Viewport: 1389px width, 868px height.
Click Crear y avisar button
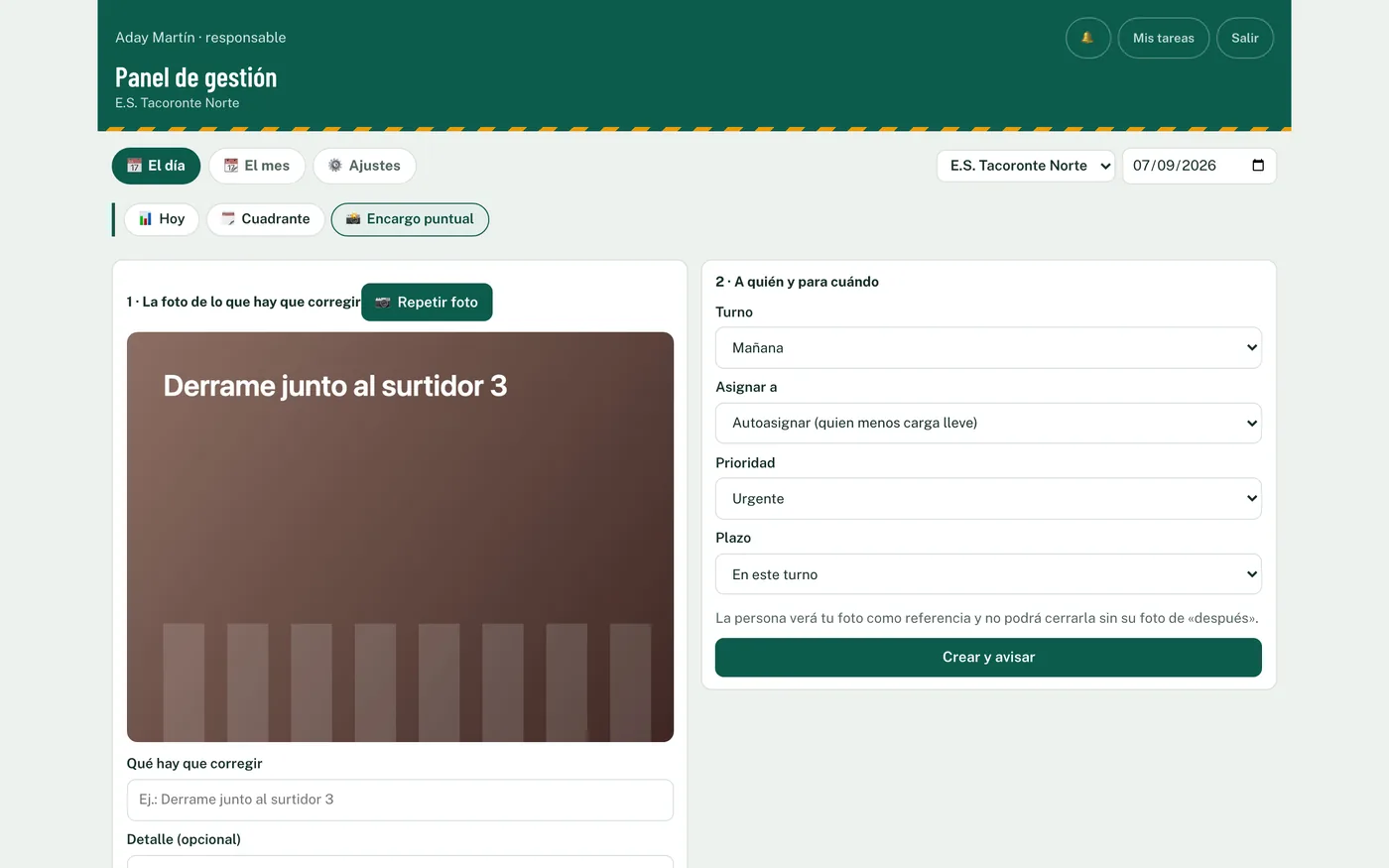(988, 658)
